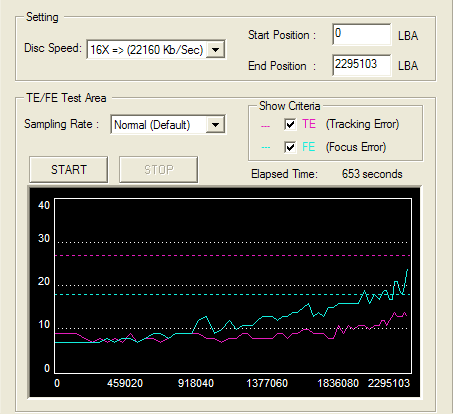The image size is (453, 414).
Task: Click the magenta dashed TE criteria line
Action: (x=233, y=255)
